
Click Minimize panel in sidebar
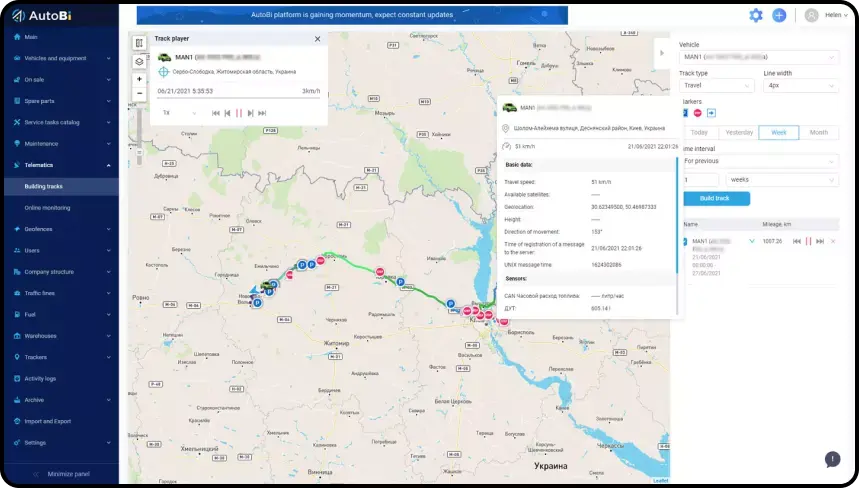point(61,474)
